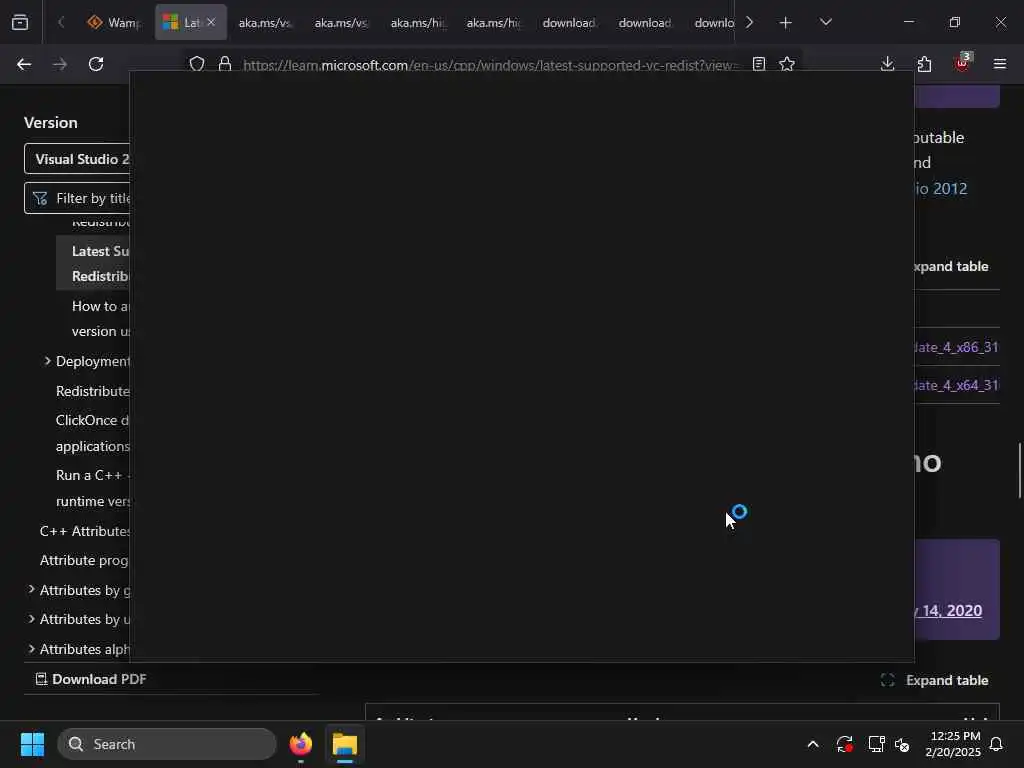The width and height of the screenshot is (1024, 768).
Task: Open the Visual Studio version dropdown
Action: click(77, 159)
